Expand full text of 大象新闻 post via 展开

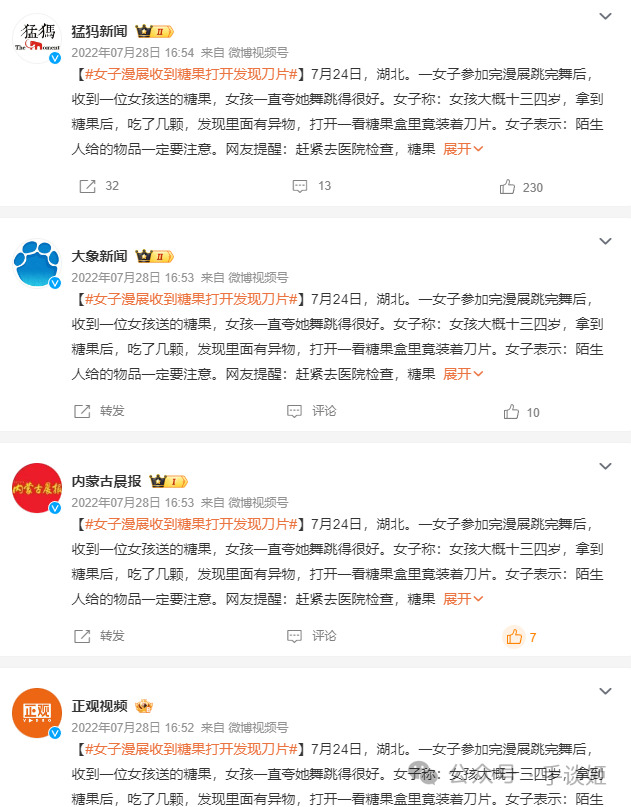[x=463, y=374]
